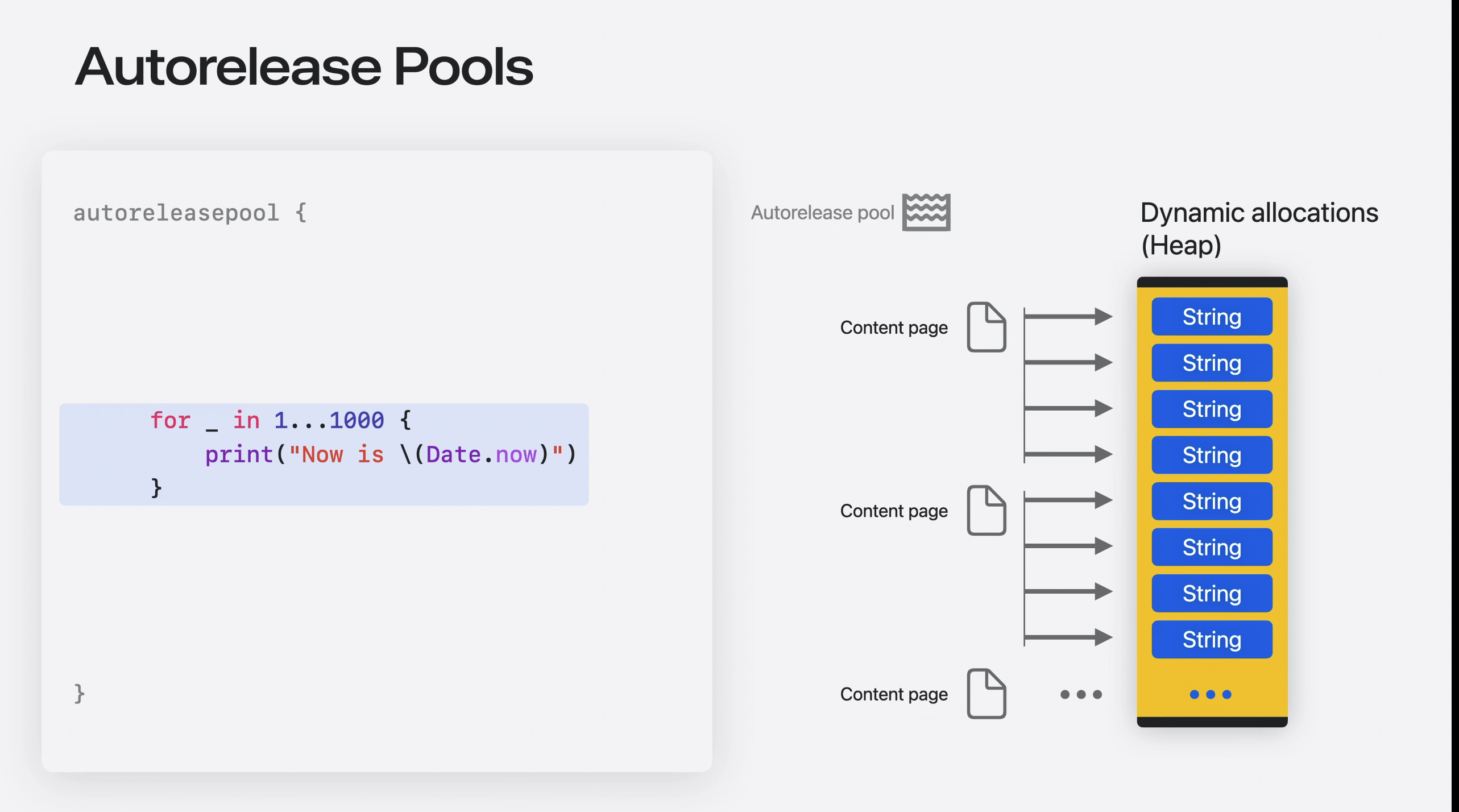Click the print statement code line
The image size is (1459, 812).
pyautogui.click(x=391, y=454)
